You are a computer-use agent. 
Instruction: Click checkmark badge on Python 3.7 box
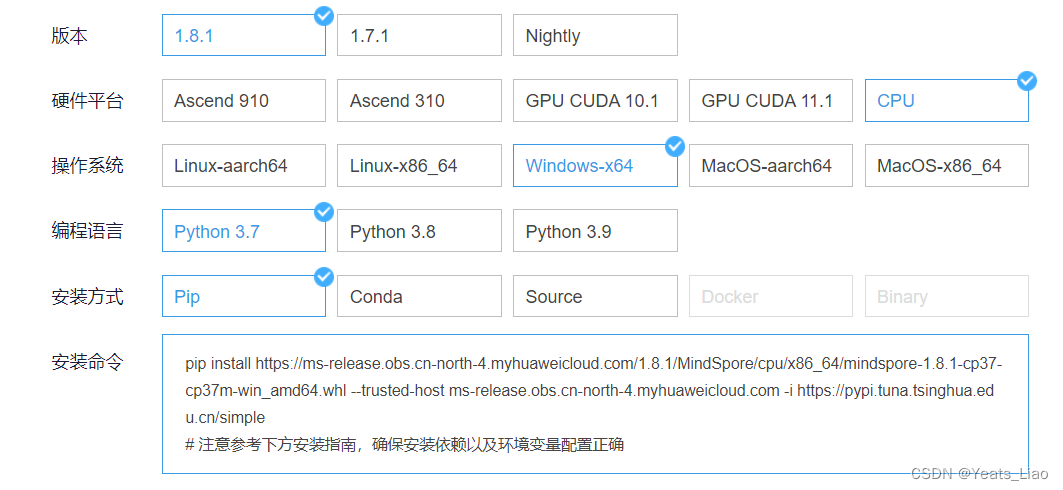pyautogui.click(x=324, y=211)
